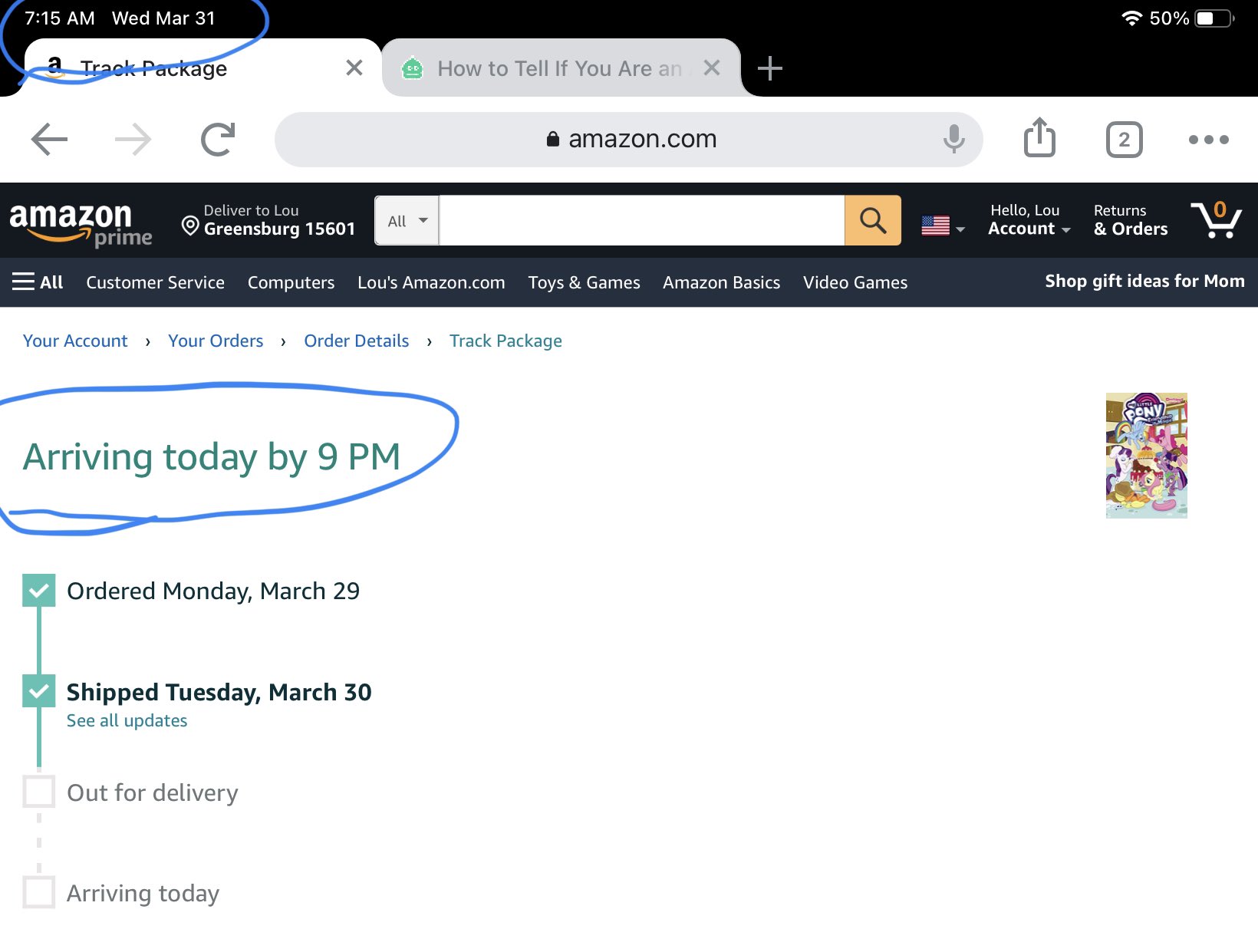Image resolution: width=1258 pixels, height=952 pixels.
Task: Open Shop gift ideas for Mom
Action: coord(1144,281)
